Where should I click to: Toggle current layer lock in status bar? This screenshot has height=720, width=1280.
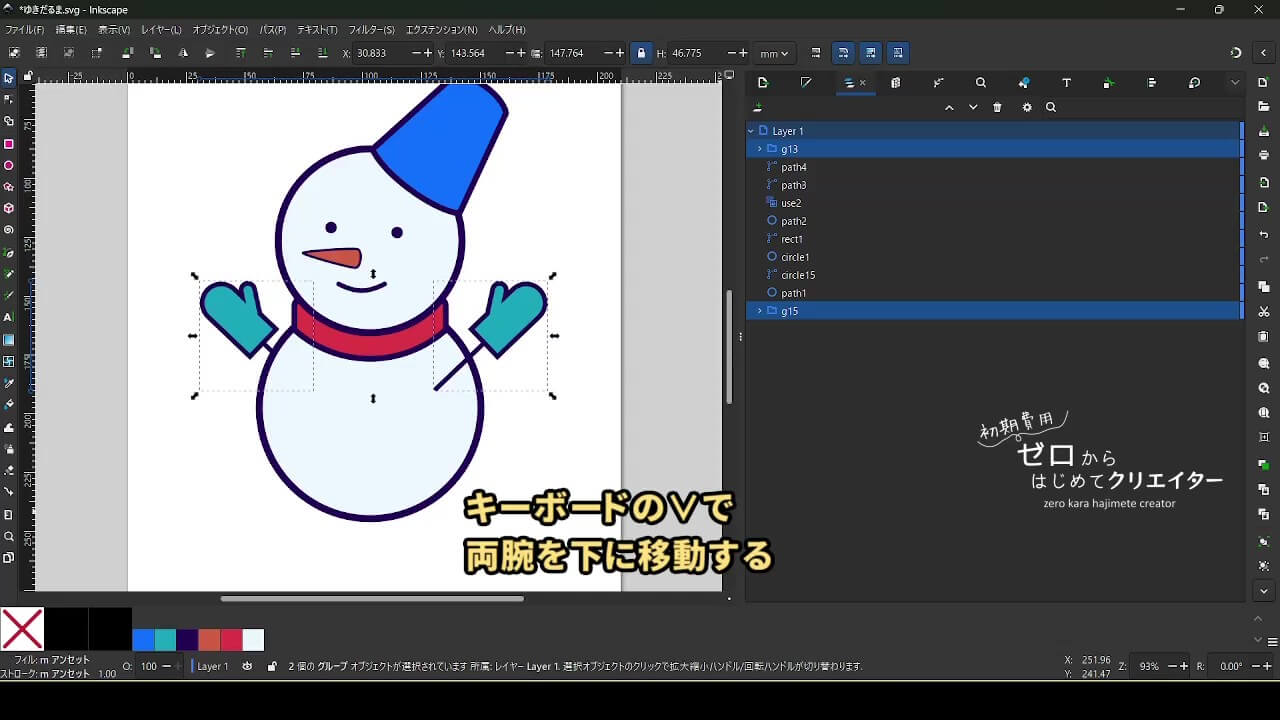[x=272, y=666]
